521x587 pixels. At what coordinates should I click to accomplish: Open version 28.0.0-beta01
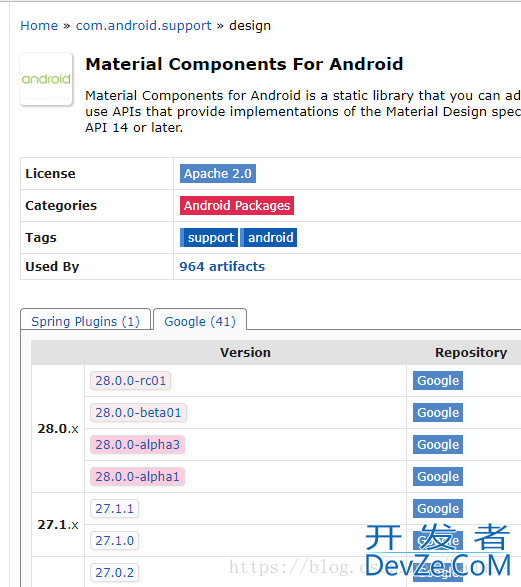(x=138, y=413)
